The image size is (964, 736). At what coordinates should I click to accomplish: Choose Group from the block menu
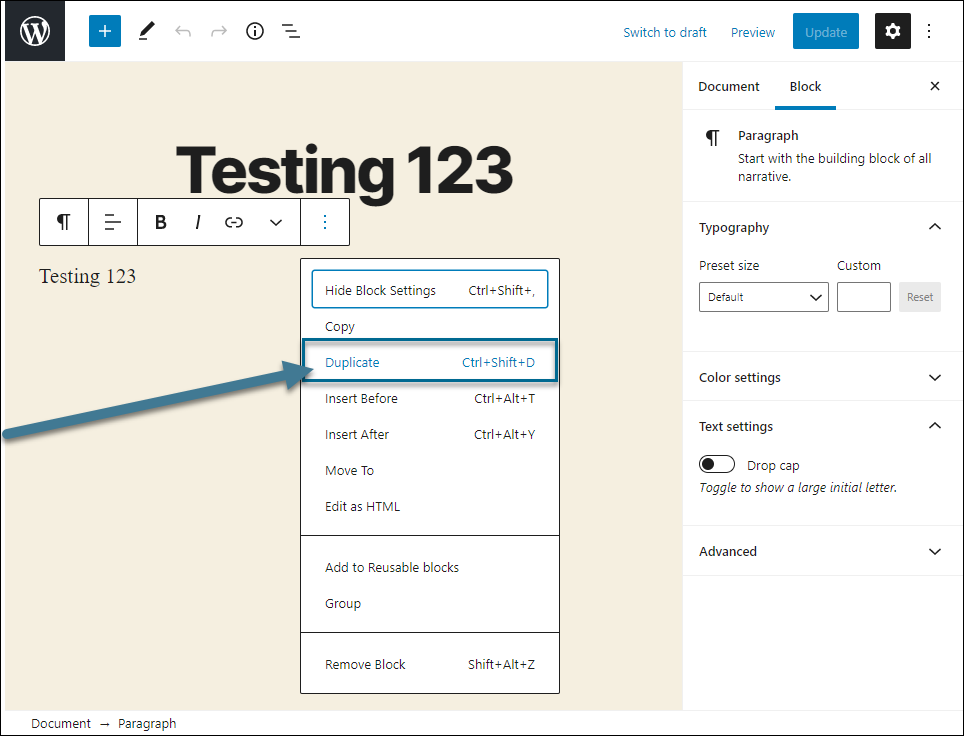(x=430, y=603)
